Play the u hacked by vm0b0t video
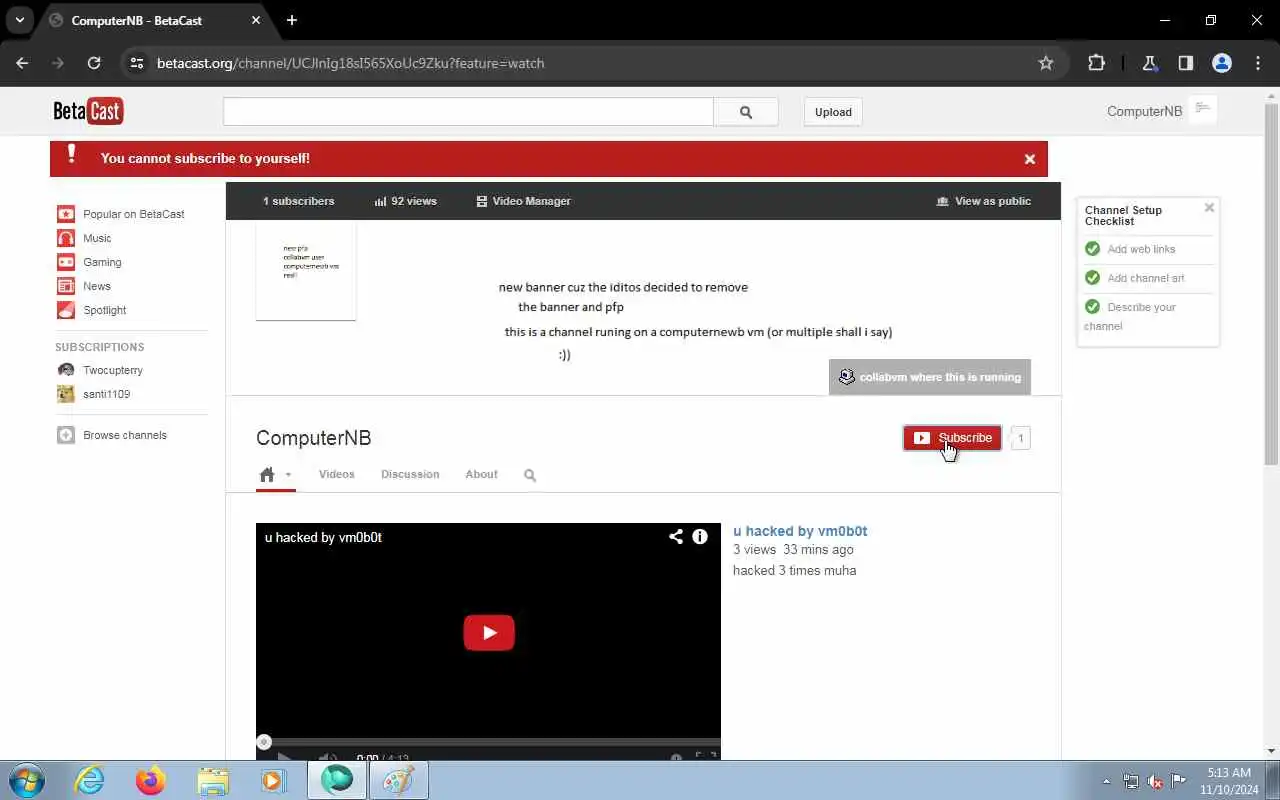 (489, 632)
